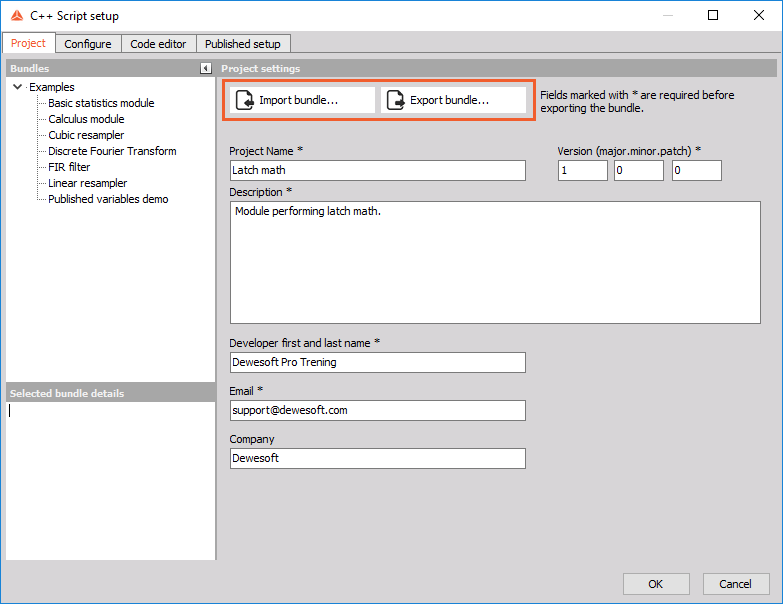Click inside the Description text area
This screenshot has height=604, width=783.
click(495, 263)
